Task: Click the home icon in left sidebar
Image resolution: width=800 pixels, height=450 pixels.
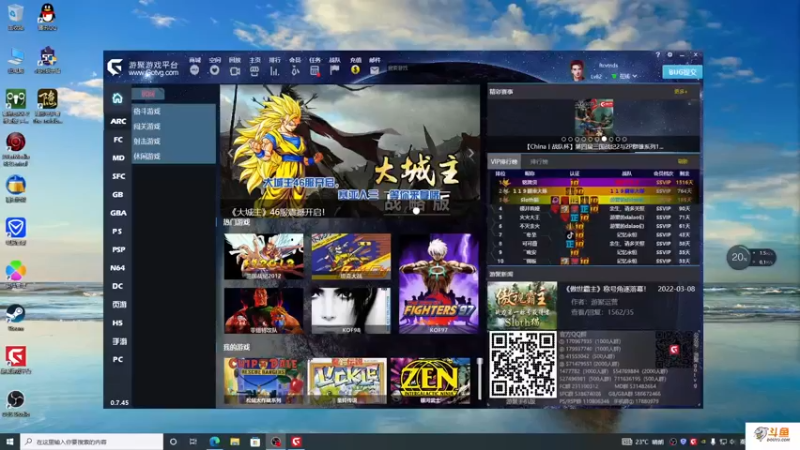Action: click(117, 98)
